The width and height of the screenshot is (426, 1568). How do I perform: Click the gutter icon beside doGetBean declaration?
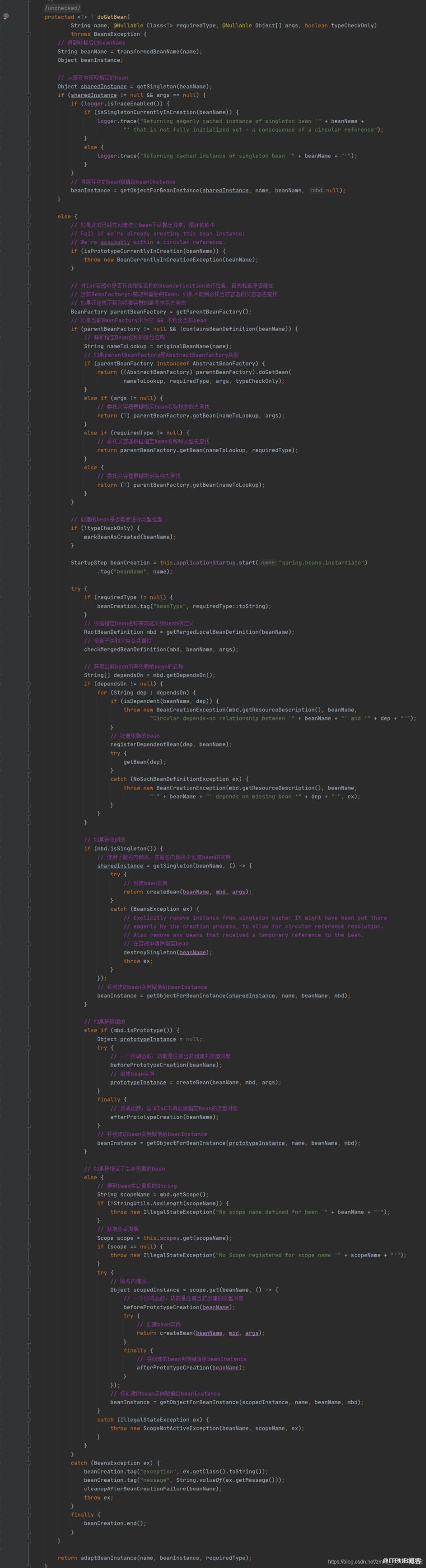tap(6, 16)
